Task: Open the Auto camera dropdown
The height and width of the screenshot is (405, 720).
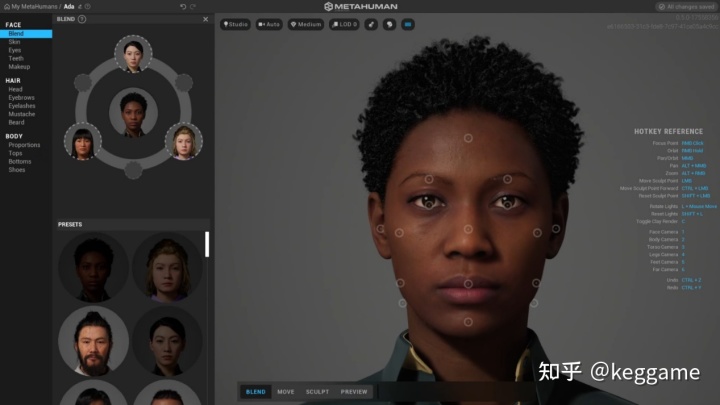Action: pos(269,24)
